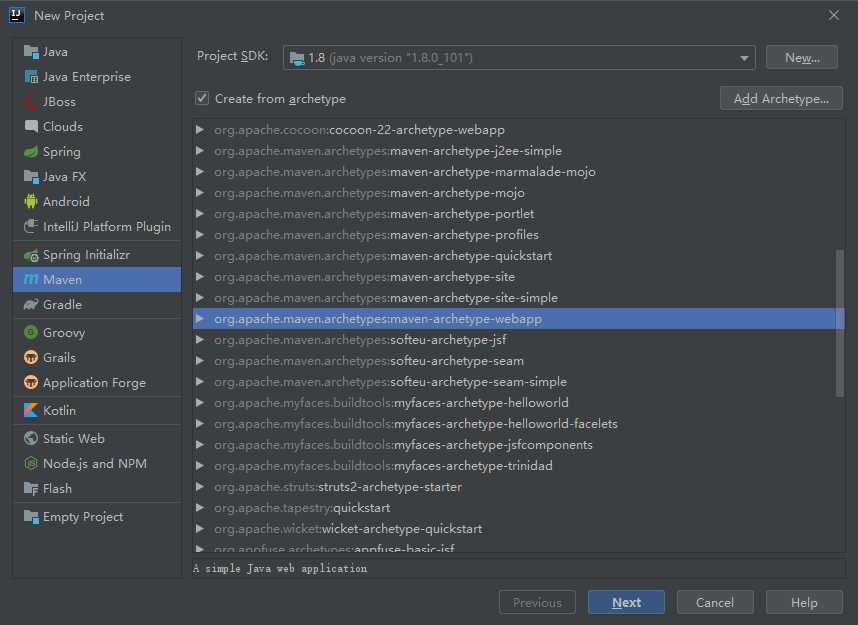Image resolution: width=858 pixels, height=625 pixels.
Task: Pick the Flash project icon
Action: tap(31, 489)
